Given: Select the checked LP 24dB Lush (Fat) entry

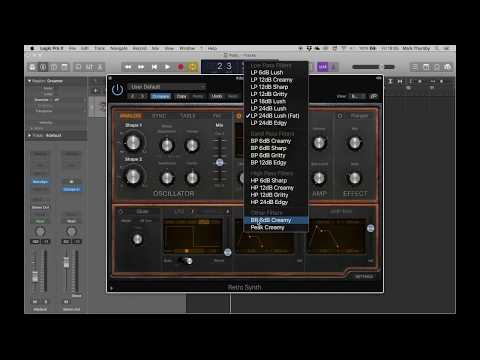Looking at the screenshot, I should tap(275, 116).
